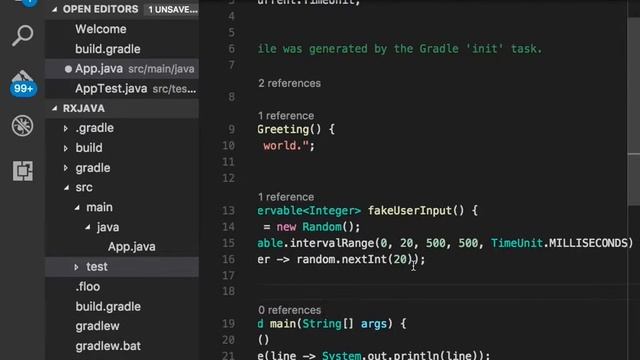Collapse the src folder
This screenshot has height=360, width=640.
click(67, 188)
